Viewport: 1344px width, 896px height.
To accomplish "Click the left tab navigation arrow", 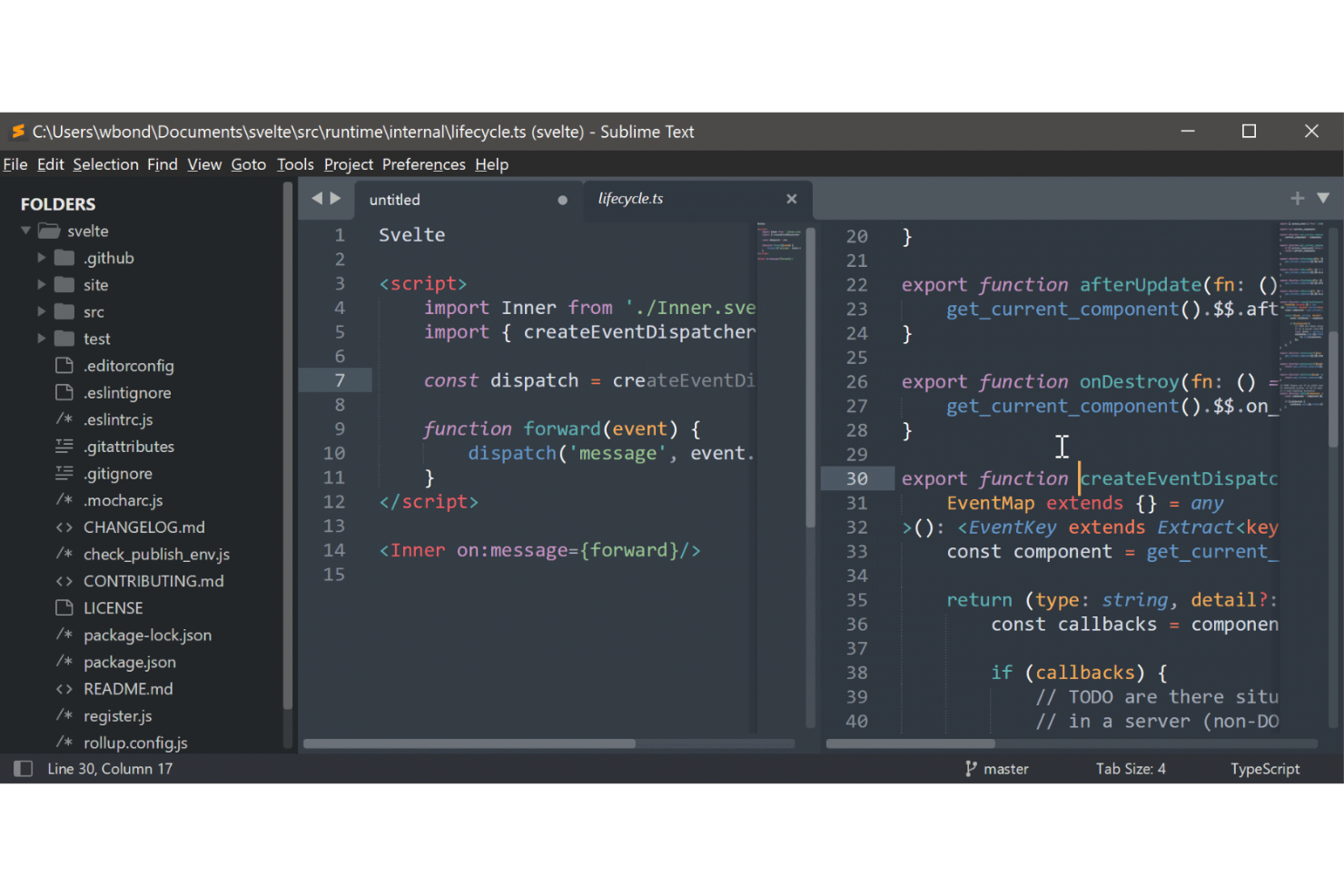I will tap(315, 198).
